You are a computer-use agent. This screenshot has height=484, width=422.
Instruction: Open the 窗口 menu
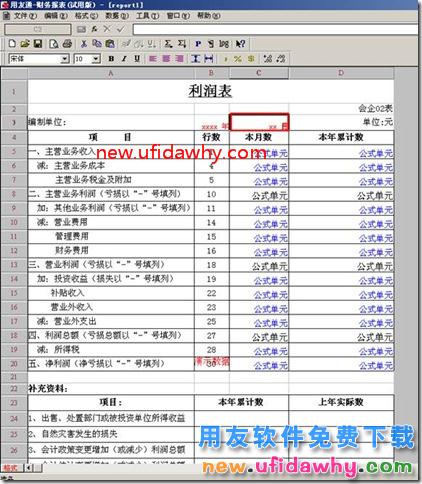[x=178, y=16]
